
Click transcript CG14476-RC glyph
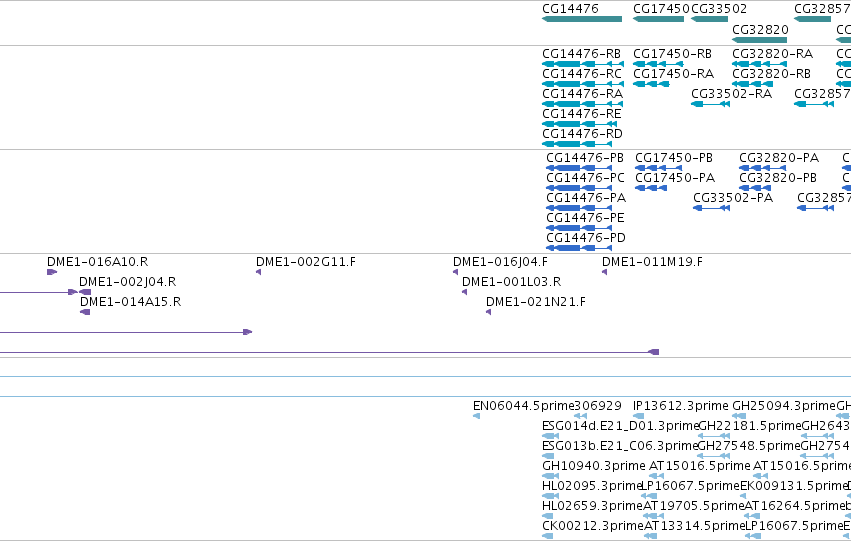tap(583, 84)
